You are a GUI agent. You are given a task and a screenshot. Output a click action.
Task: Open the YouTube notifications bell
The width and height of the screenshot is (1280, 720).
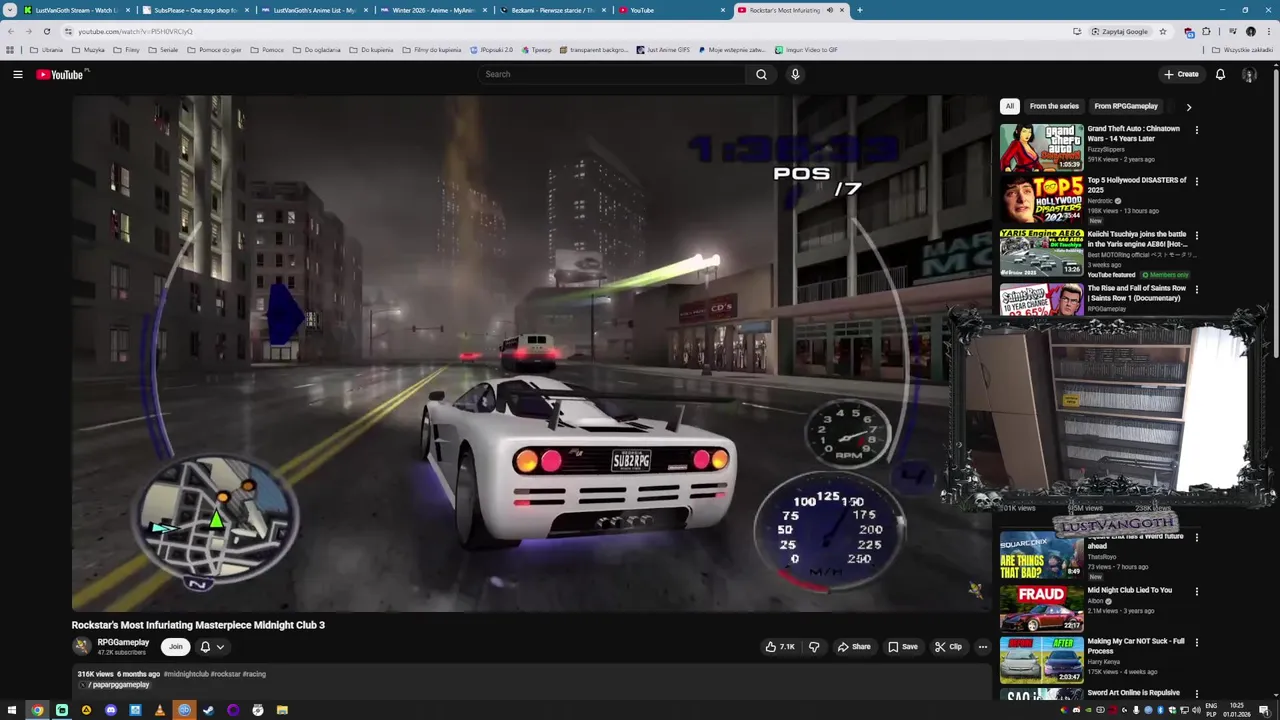click(x=1220, y=74)
